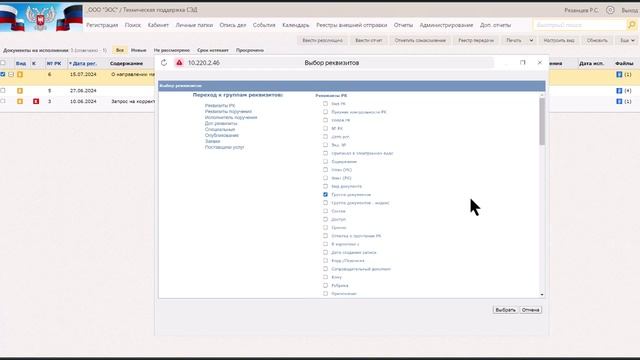Open the file icon showing (4)
This screenshot has width=640, height=360.
(619, 91)
